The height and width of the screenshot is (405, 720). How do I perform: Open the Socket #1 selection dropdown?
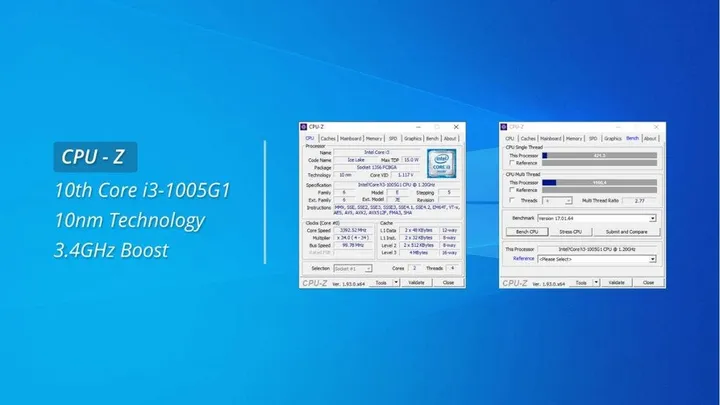368,268
